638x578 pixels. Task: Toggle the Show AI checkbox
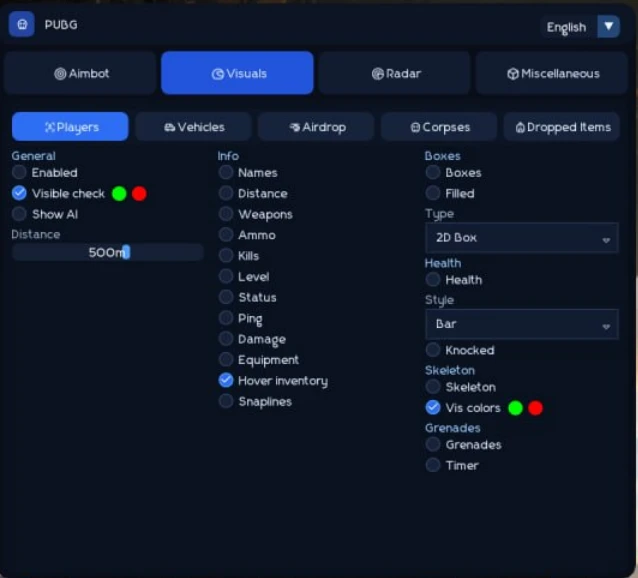tap(19, 214)
